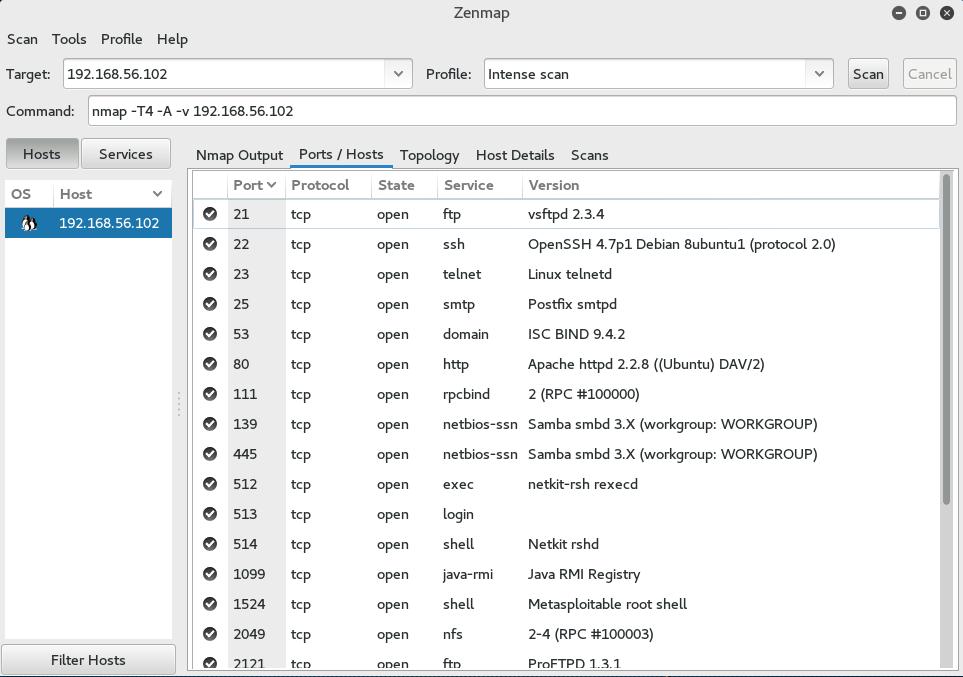Image resolution: width=963 pixels, height=677 pixels.
Task: Click the open-port check icon for port 513
Action: [210, 514]
